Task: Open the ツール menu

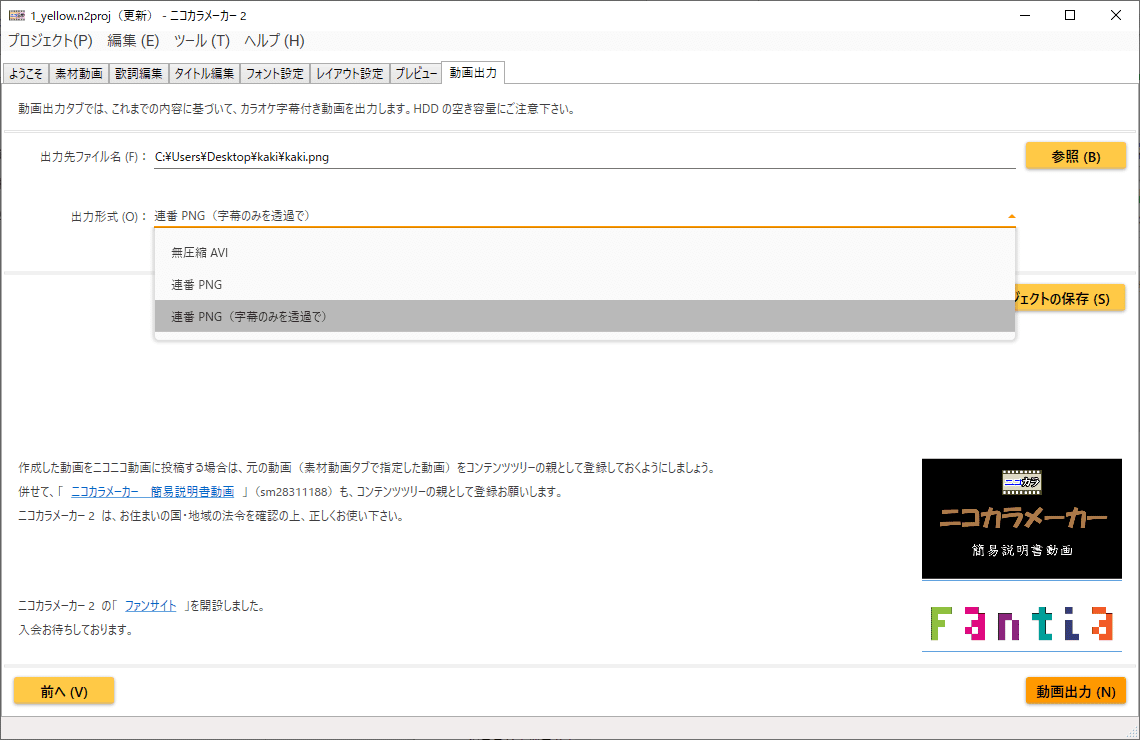Action: click(x=200, y=41)
